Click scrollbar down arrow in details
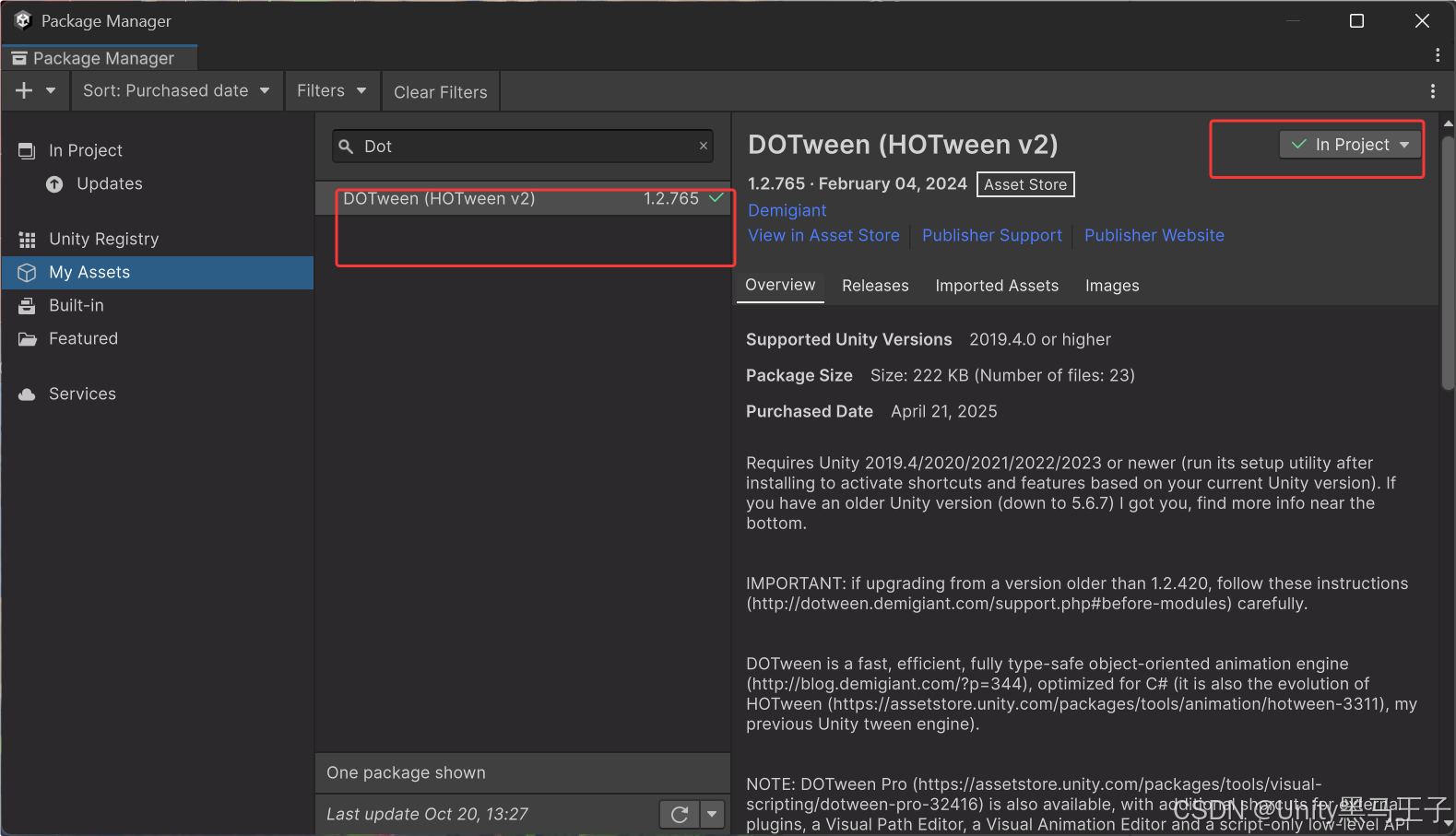This screenshot has height=836, width=1456. (1448, 824)
